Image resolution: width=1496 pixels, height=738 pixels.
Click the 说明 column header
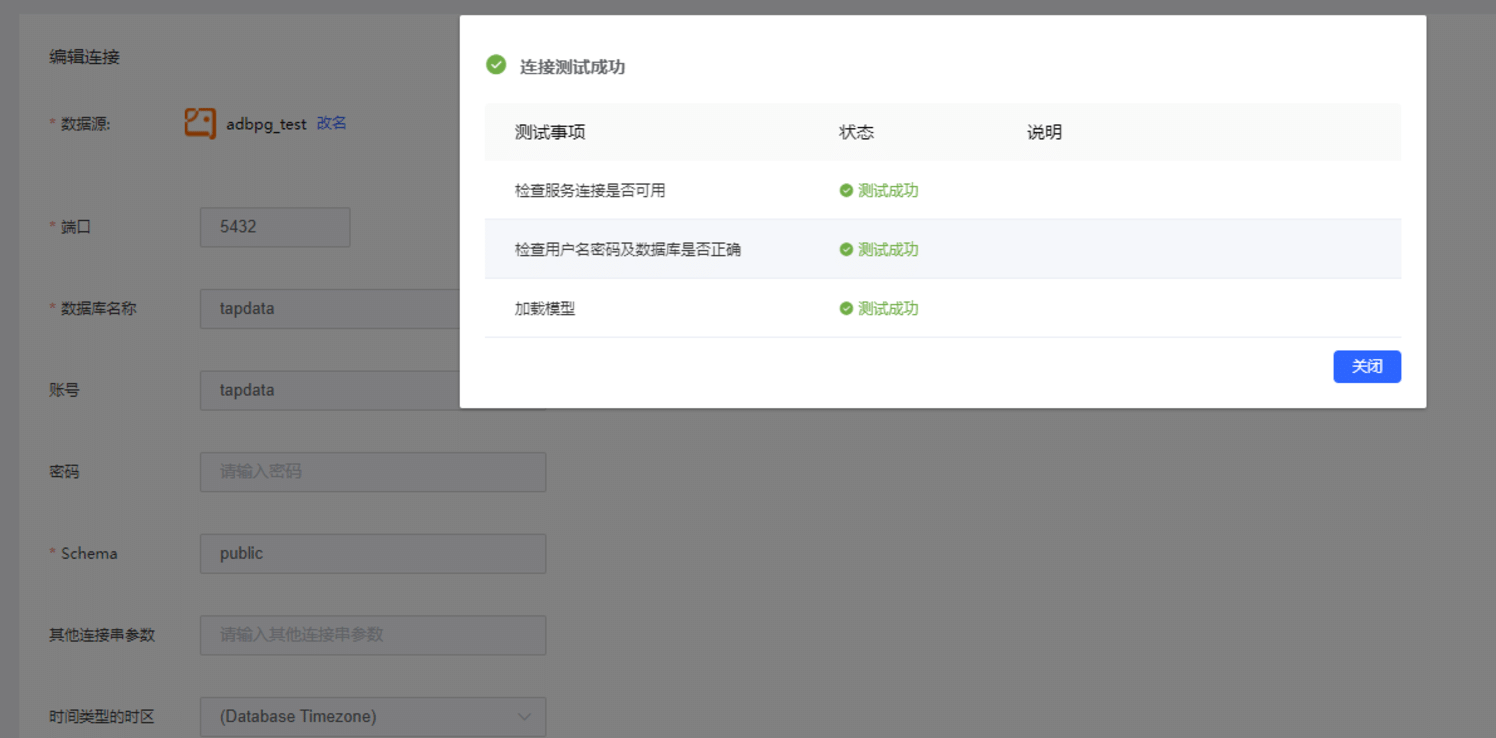[1044, 132]
